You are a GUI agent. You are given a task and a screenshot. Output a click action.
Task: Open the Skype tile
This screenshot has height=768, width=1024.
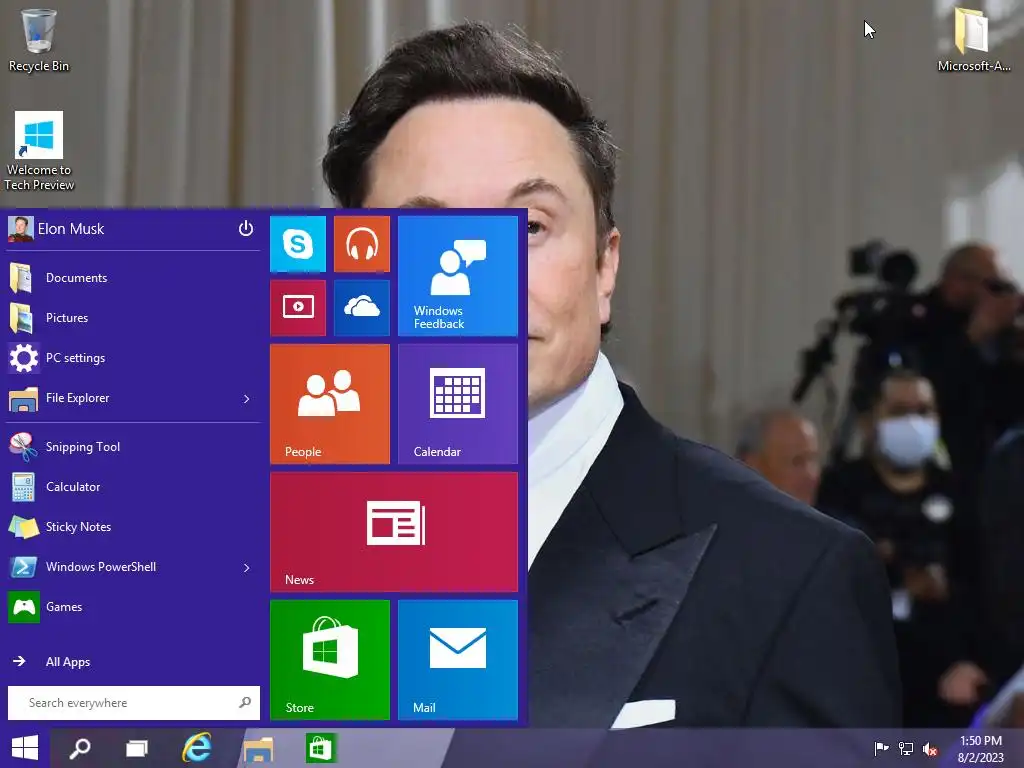coord(298,244)
